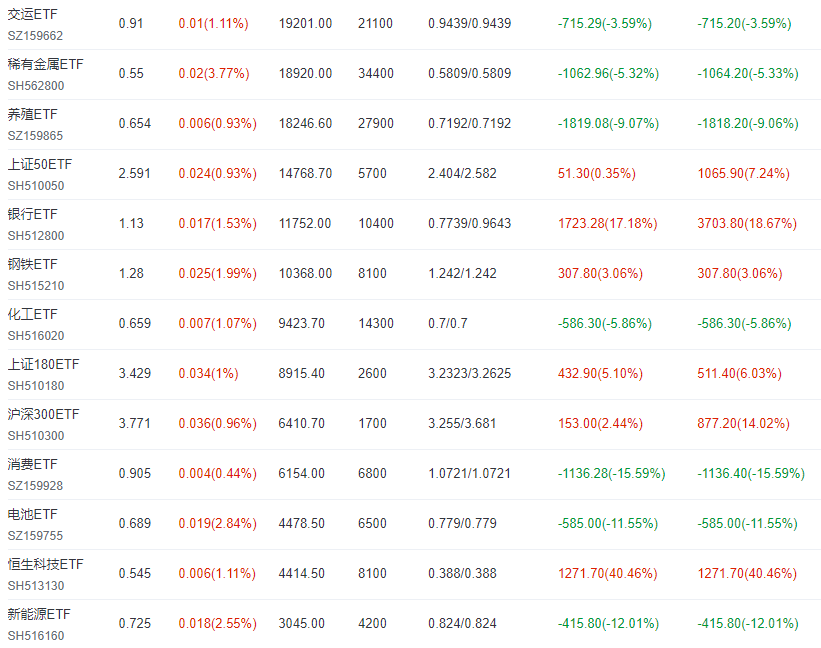821x648 pixels.
Task: Click the SH516020 code text
Action: tap(36, 336)
